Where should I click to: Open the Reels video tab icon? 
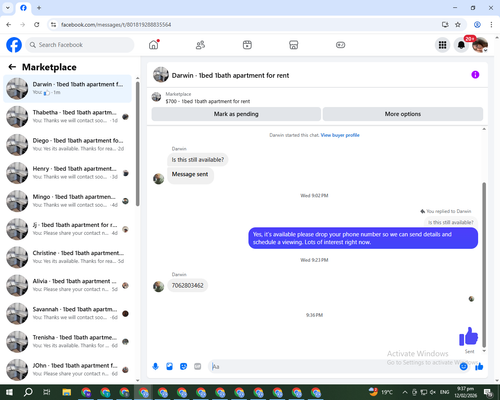click(x=247, y=45)
